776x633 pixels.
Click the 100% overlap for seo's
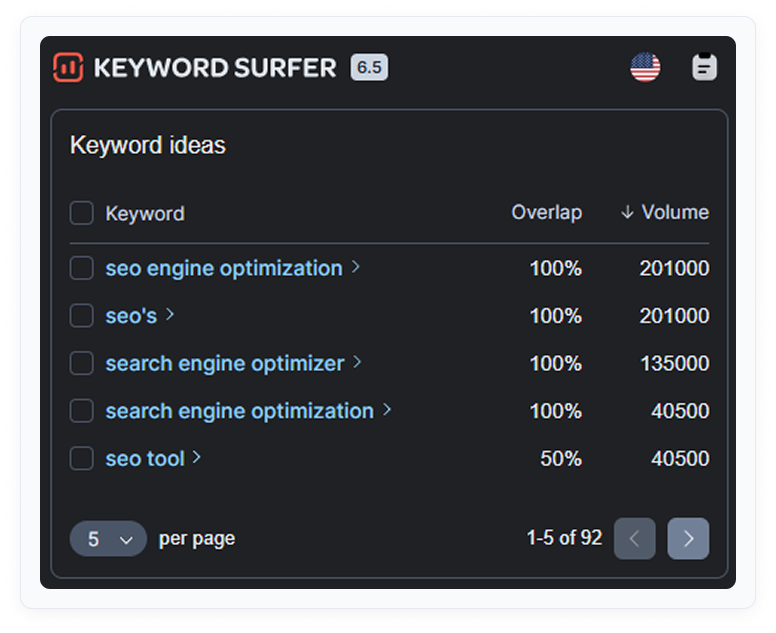point(556,316)
